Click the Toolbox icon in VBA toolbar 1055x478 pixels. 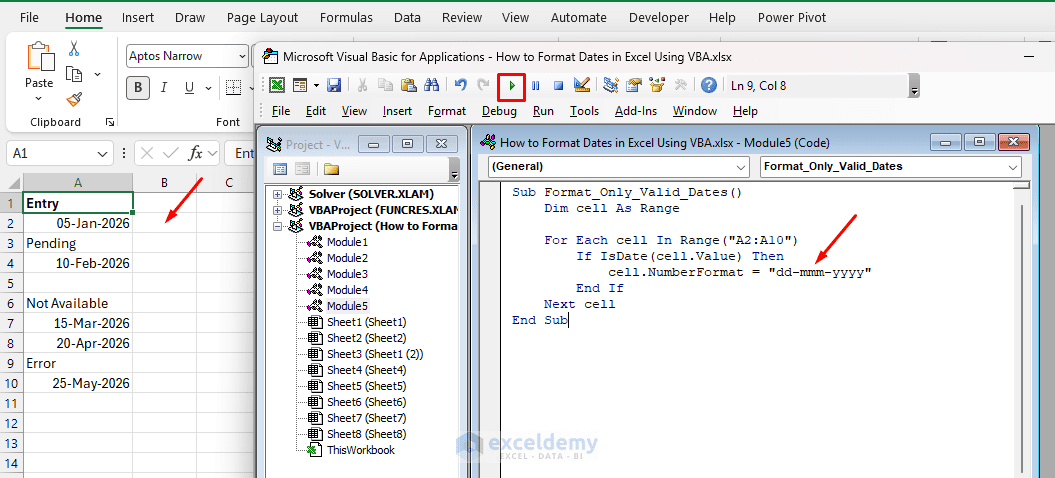click(x=680, y=86)
